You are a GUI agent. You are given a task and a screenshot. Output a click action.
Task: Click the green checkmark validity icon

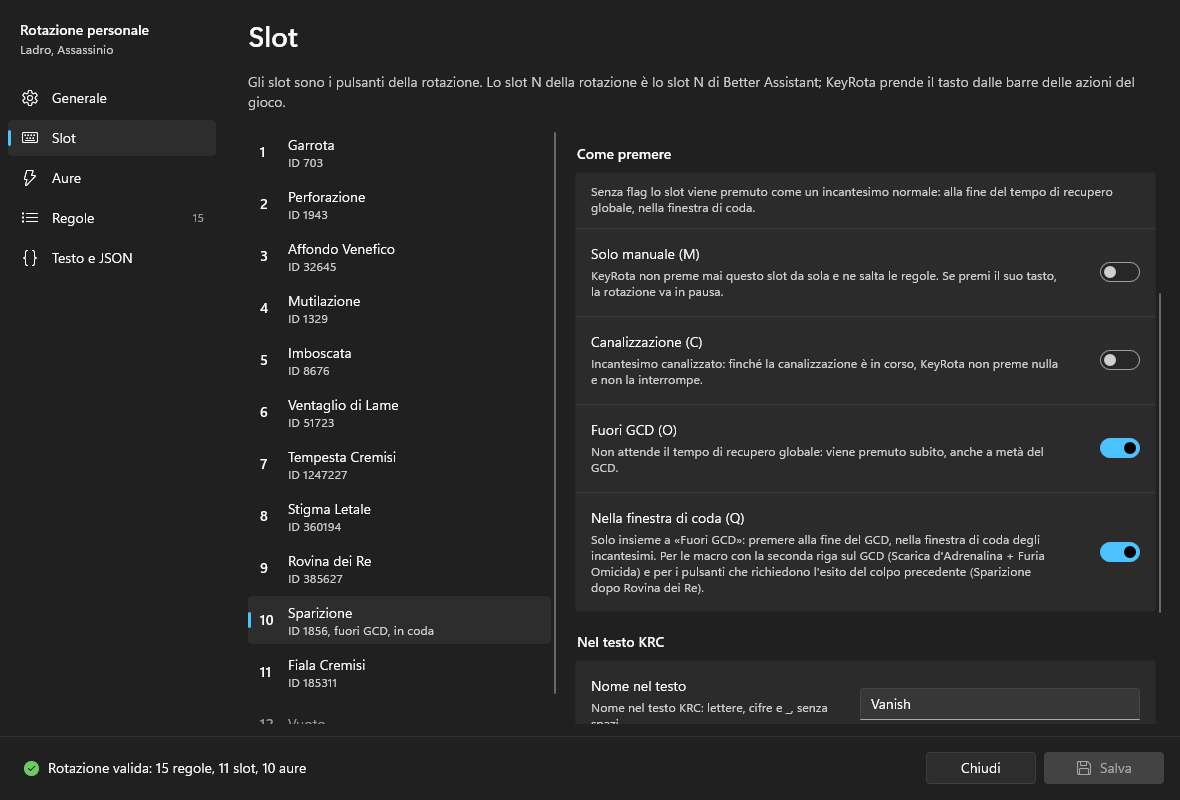[31, 768]
